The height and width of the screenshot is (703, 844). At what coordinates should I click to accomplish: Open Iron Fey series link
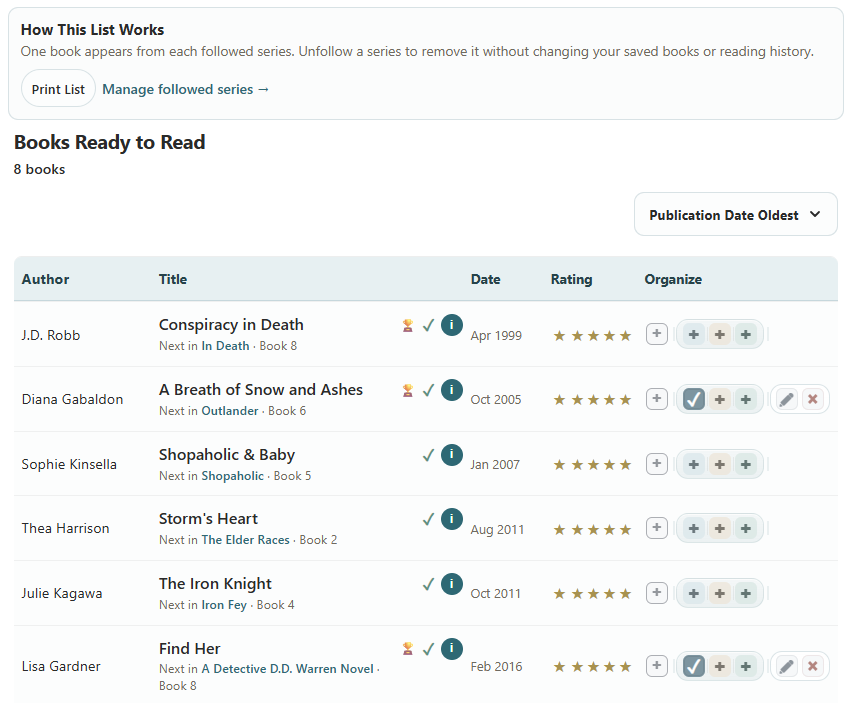click(224, 605)
